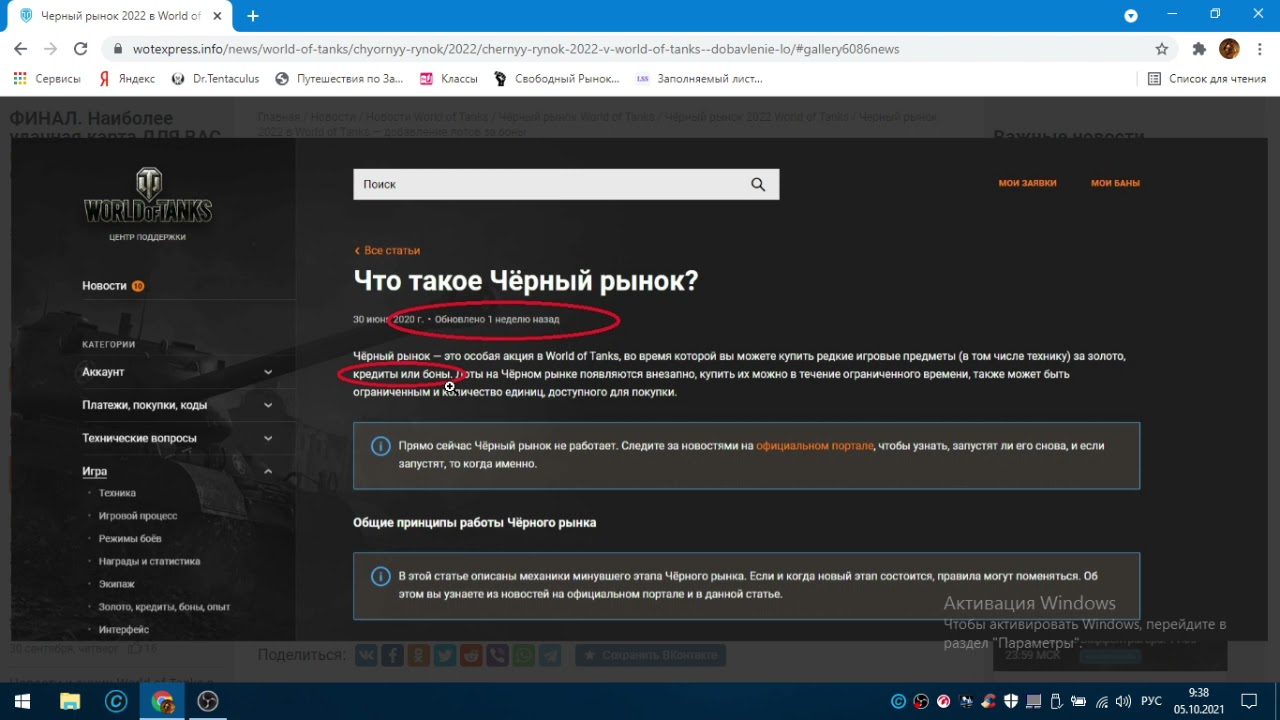Click the browser address bar URL
1280x720 pixels.
pyautogui.click(x=516, y=49)
